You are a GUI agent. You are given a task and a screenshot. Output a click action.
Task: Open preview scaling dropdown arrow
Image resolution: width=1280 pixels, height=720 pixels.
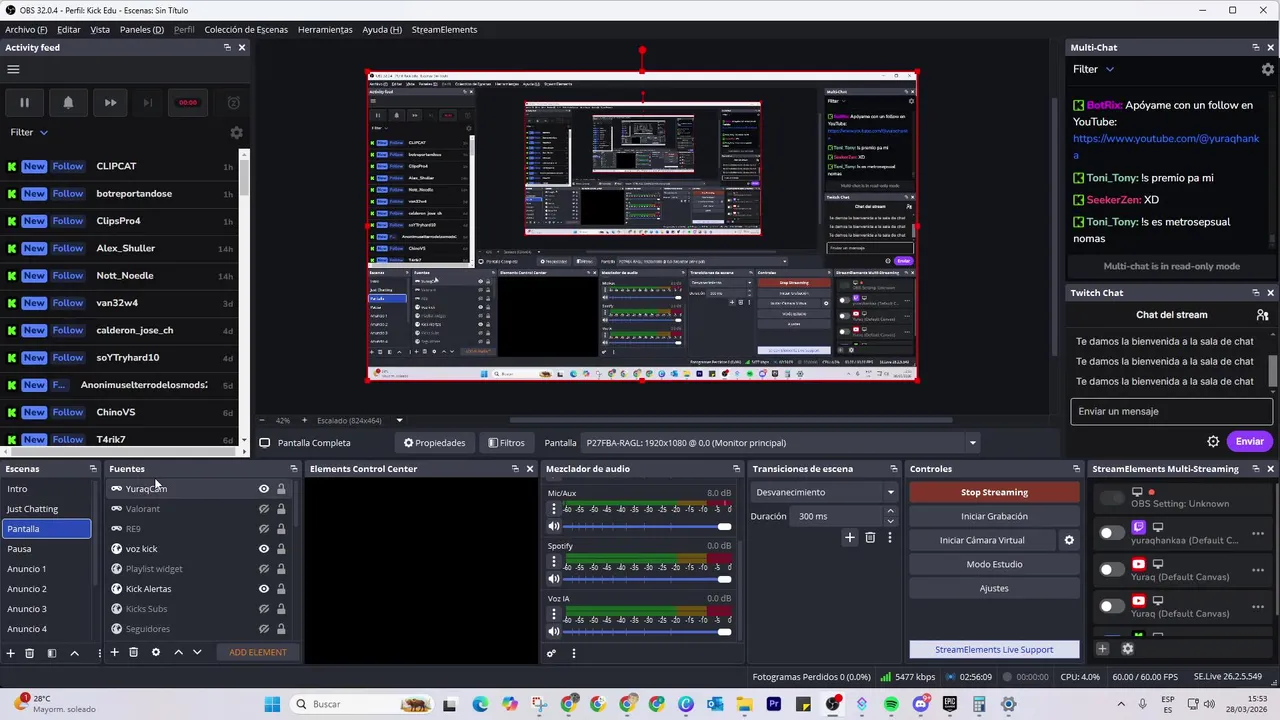coord(399,420)
